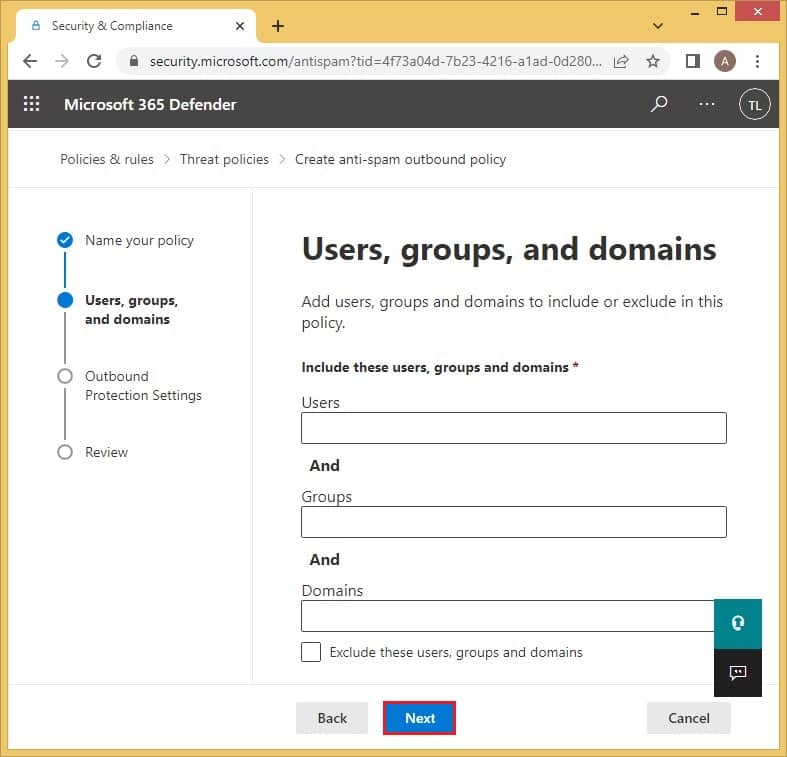Image resolution: width=787 pixels, height=757 pixels.
Task: Click the search magnifier icon in header
Action: pos(659,104)
